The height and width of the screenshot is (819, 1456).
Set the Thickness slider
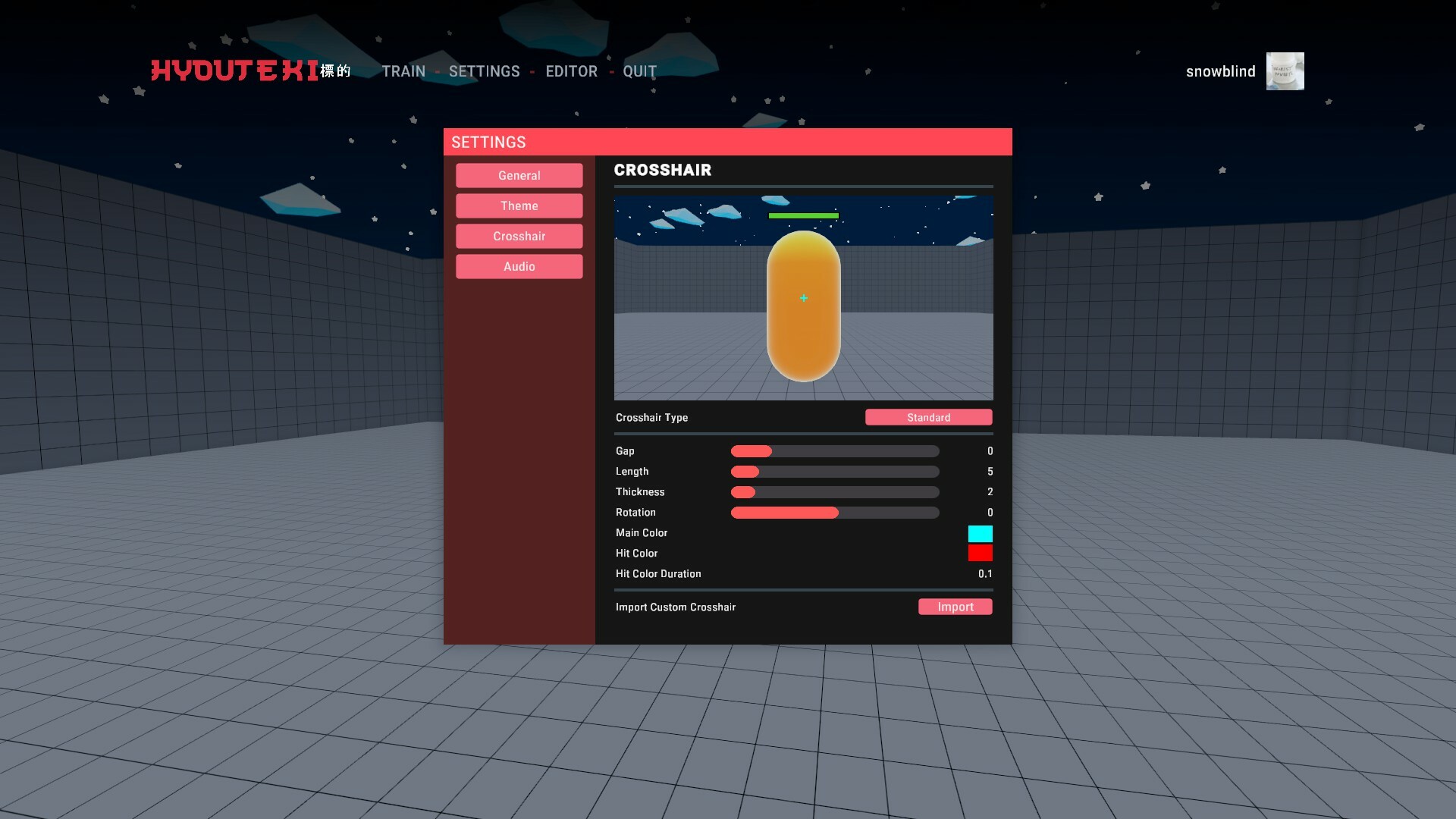click(834, 492)
